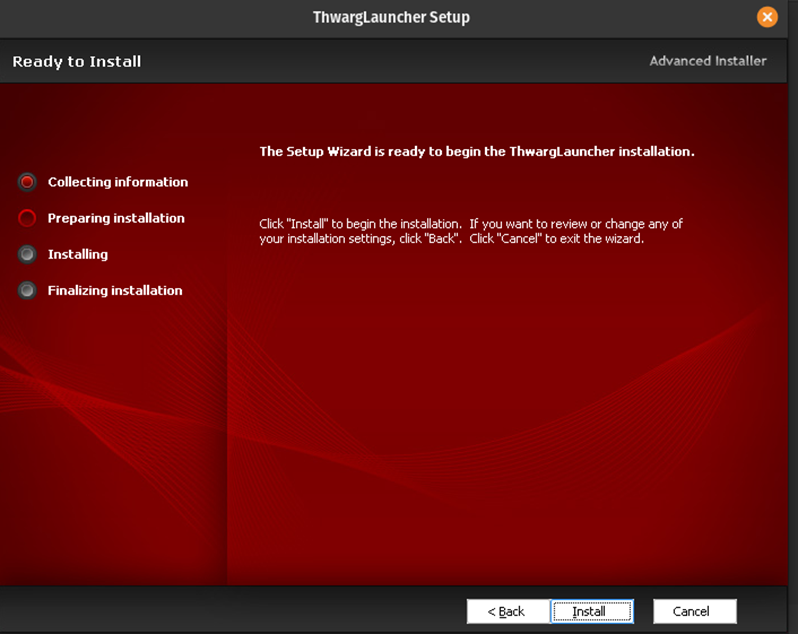The height and width of the screenshot is (634, 798).
Task: Select the Installing step label
Action: tap(78, 254)
